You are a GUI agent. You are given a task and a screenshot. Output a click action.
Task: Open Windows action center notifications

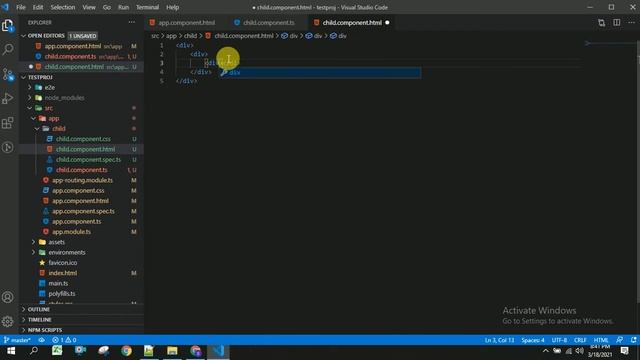click(624, 351)
